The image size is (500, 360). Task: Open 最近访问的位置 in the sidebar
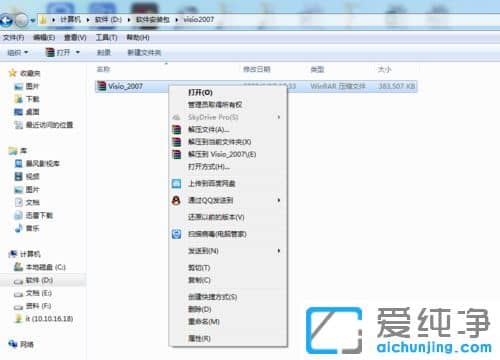(43, 125)
